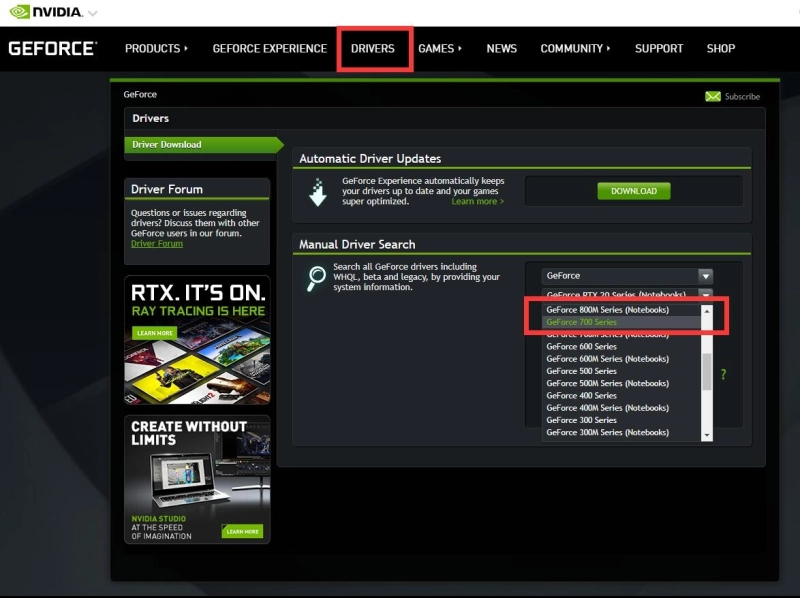800x598 pixels.
Task: Click the scroll up arrow in series list
Action: [707, 310]
